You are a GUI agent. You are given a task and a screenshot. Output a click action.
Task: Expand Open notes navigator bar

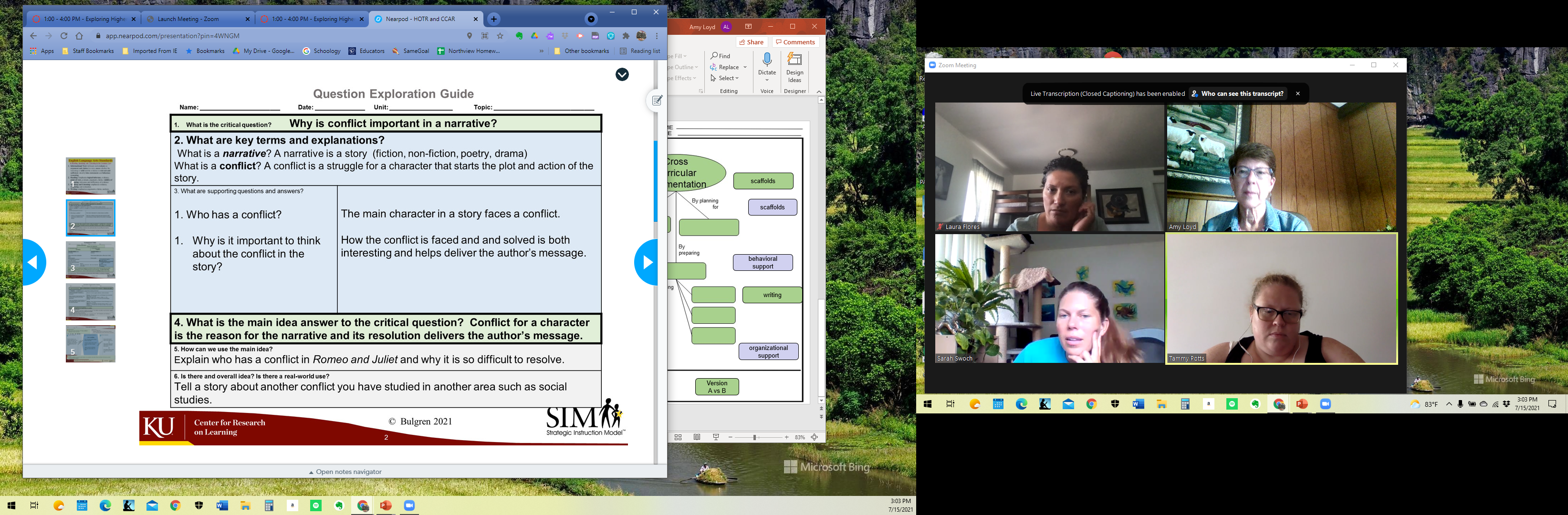pyautogui.click(x=345, y=472)
